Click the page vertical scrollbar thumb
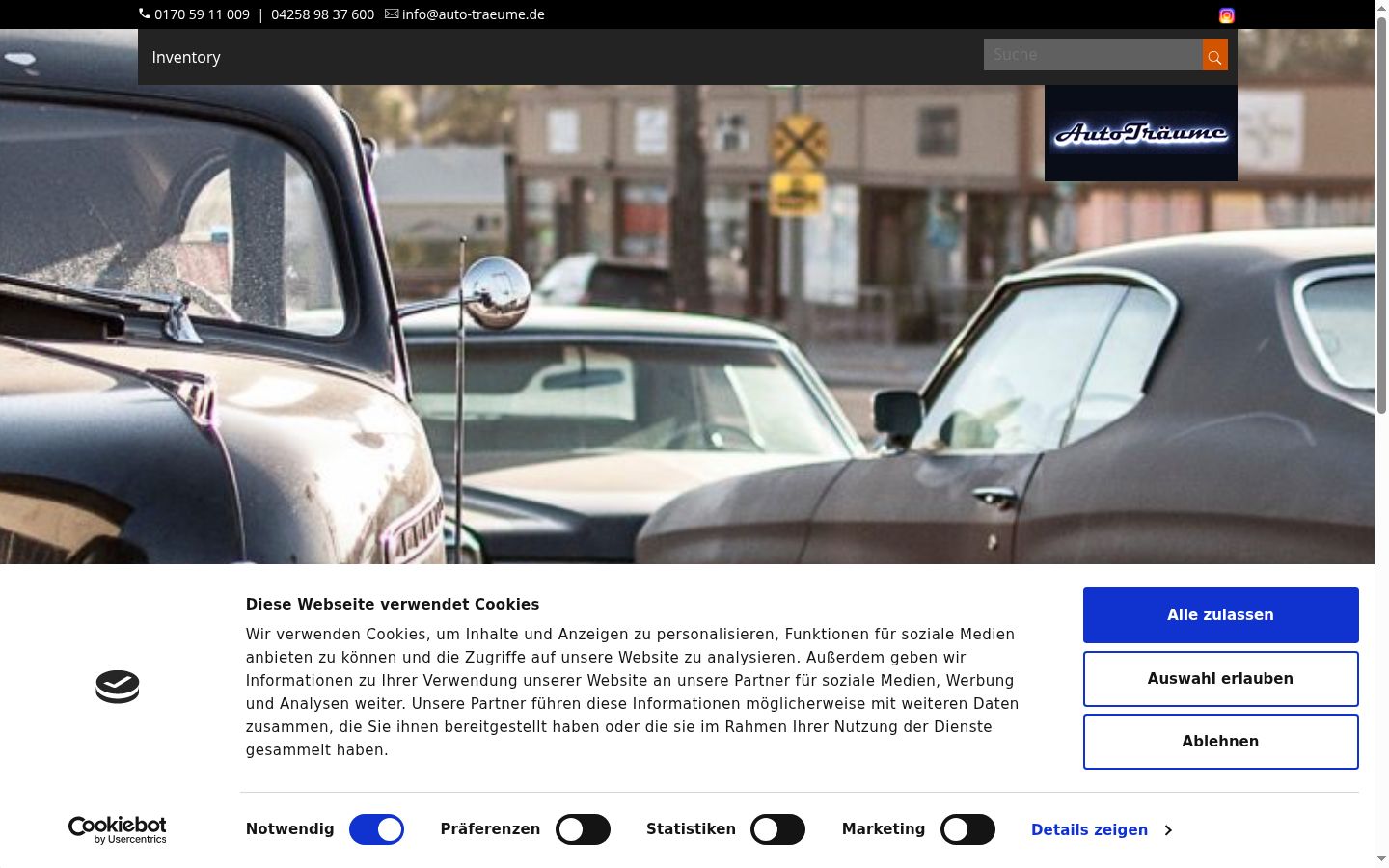This screenshot has width=1389, height=868. point(1381,215)
